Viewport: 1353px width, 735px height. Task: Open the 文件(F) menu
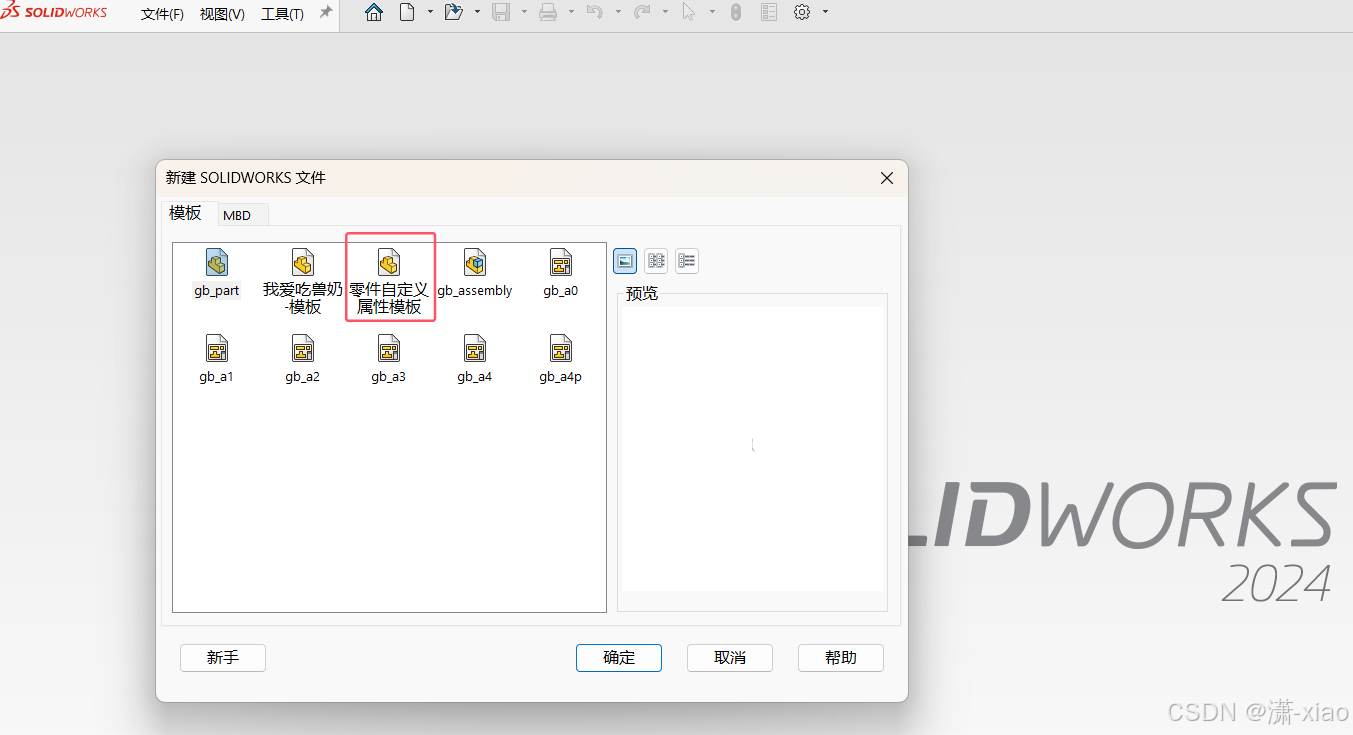(162, 14)
